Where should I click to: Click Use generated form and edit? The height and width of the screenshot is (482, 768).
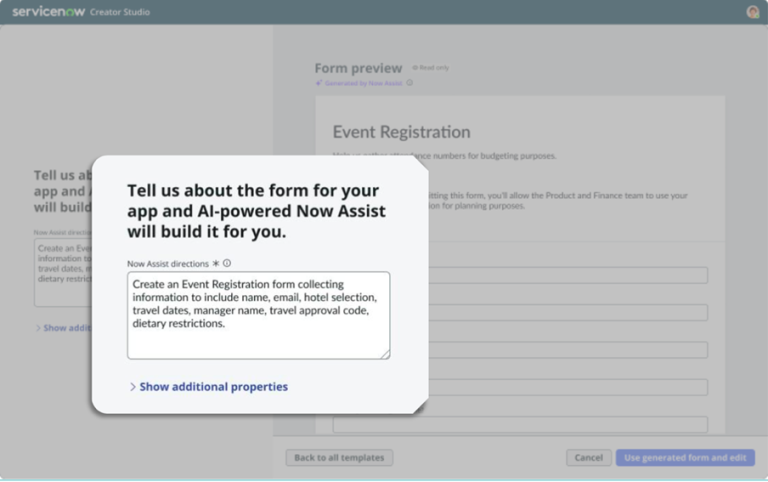[685, 458]
